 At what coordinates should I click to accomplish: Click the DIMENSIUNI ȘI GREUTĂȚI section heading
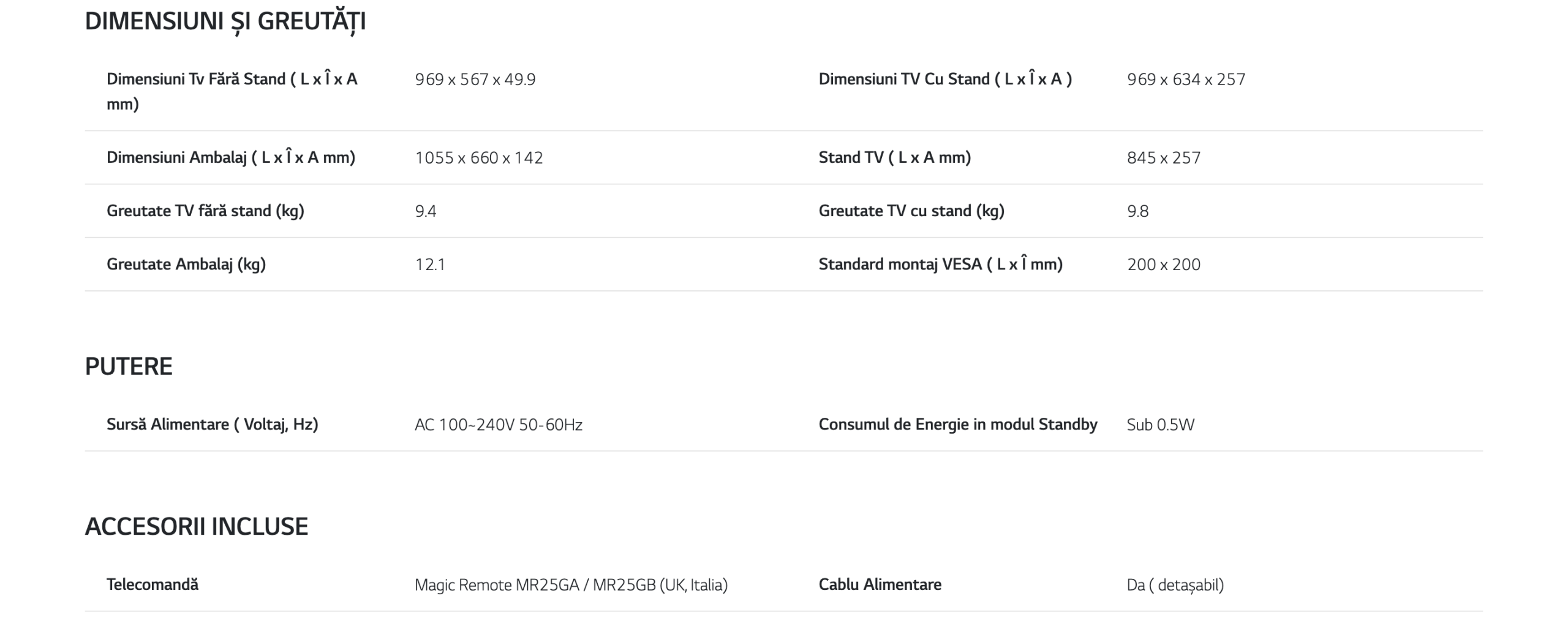point(225,21)
